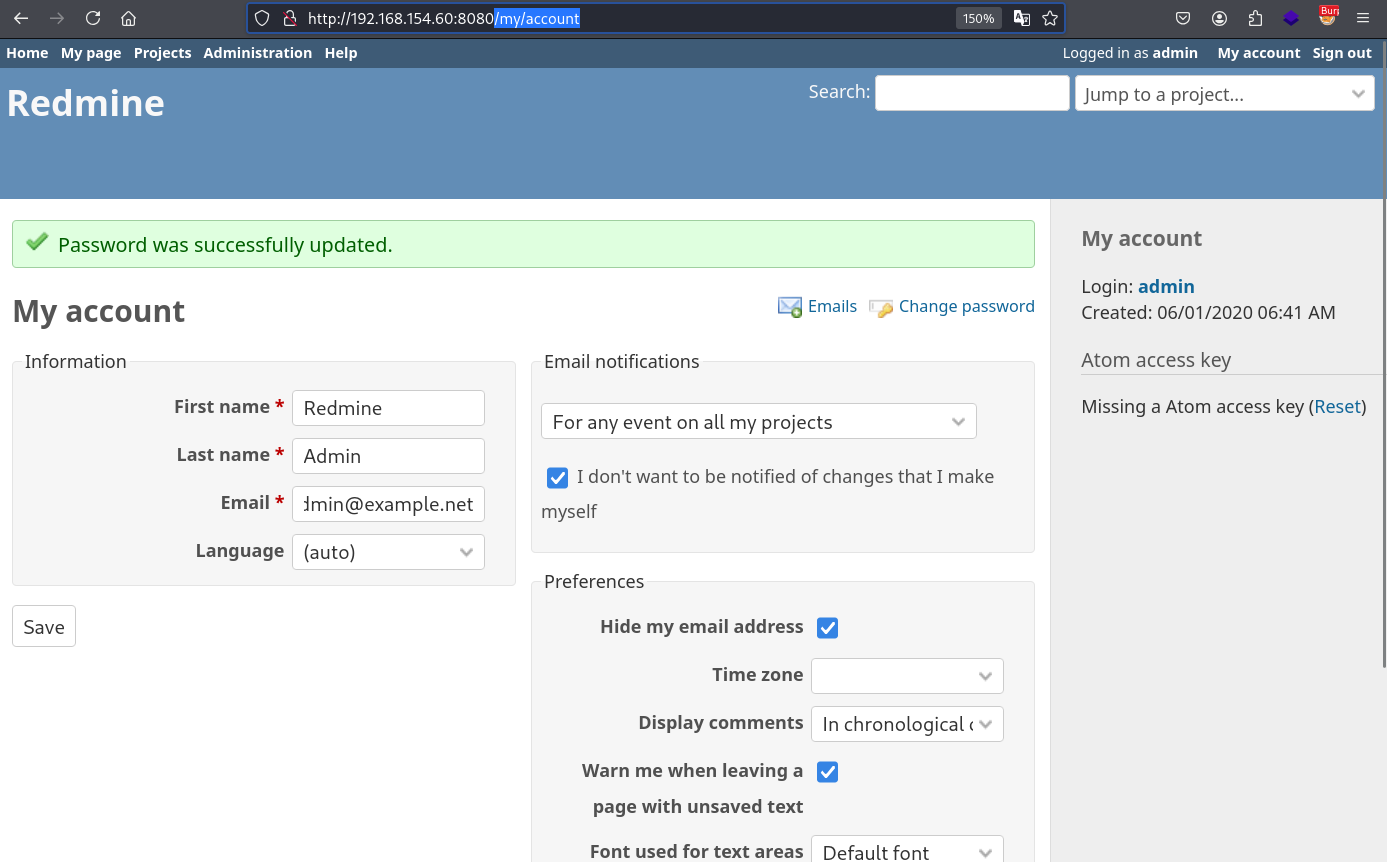Click the translate page icon

(1022, 18)
